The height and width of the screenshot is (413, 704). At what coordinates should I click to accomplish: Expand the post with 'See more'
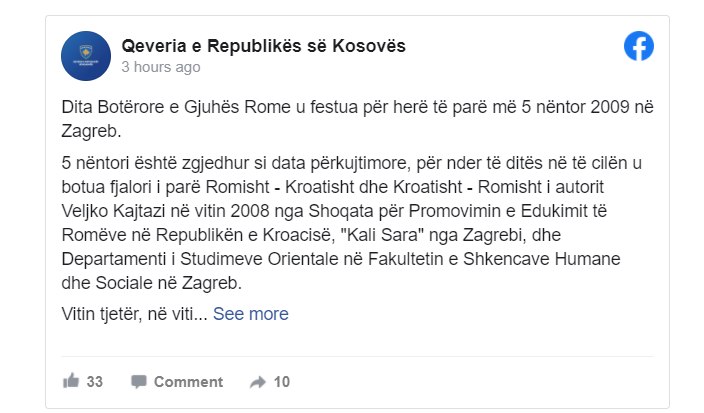click(x=250, y=314)
